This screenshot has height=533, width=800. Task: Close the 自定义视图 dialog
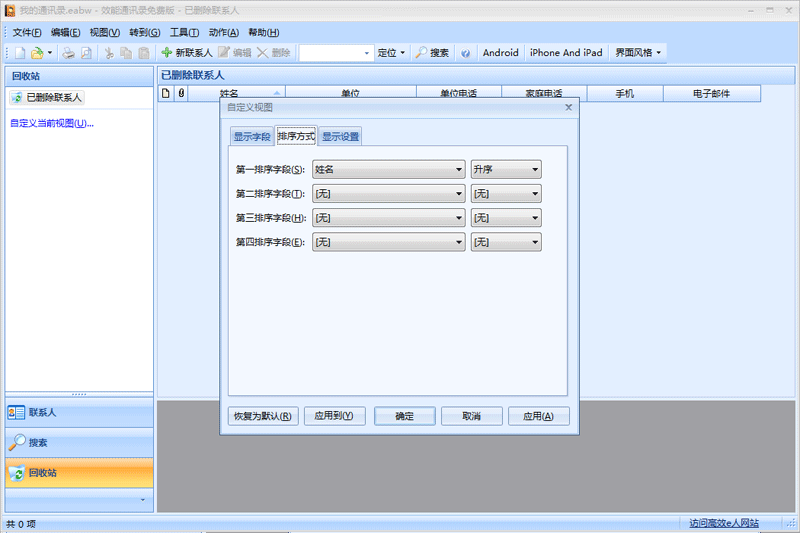pyautogui.click(x=568, y=107)
